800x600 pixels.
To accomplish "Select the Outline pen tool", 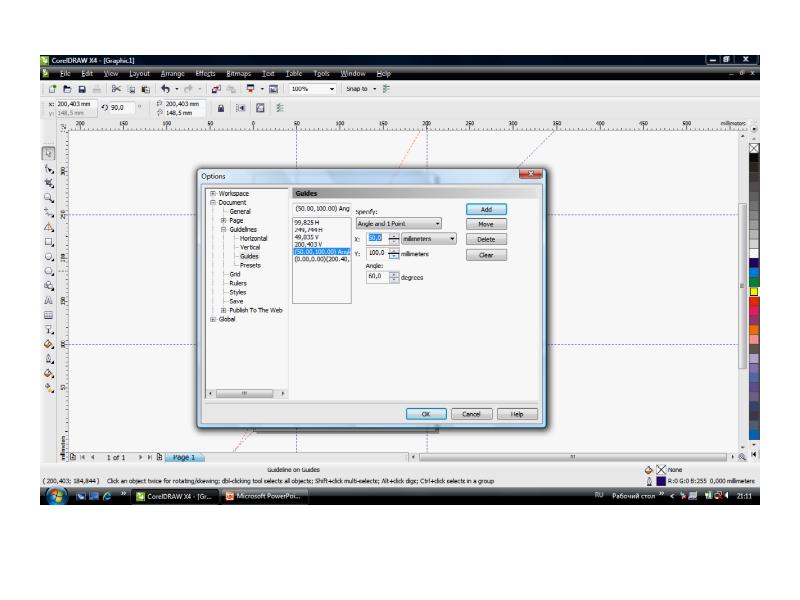I will [48, 359].
